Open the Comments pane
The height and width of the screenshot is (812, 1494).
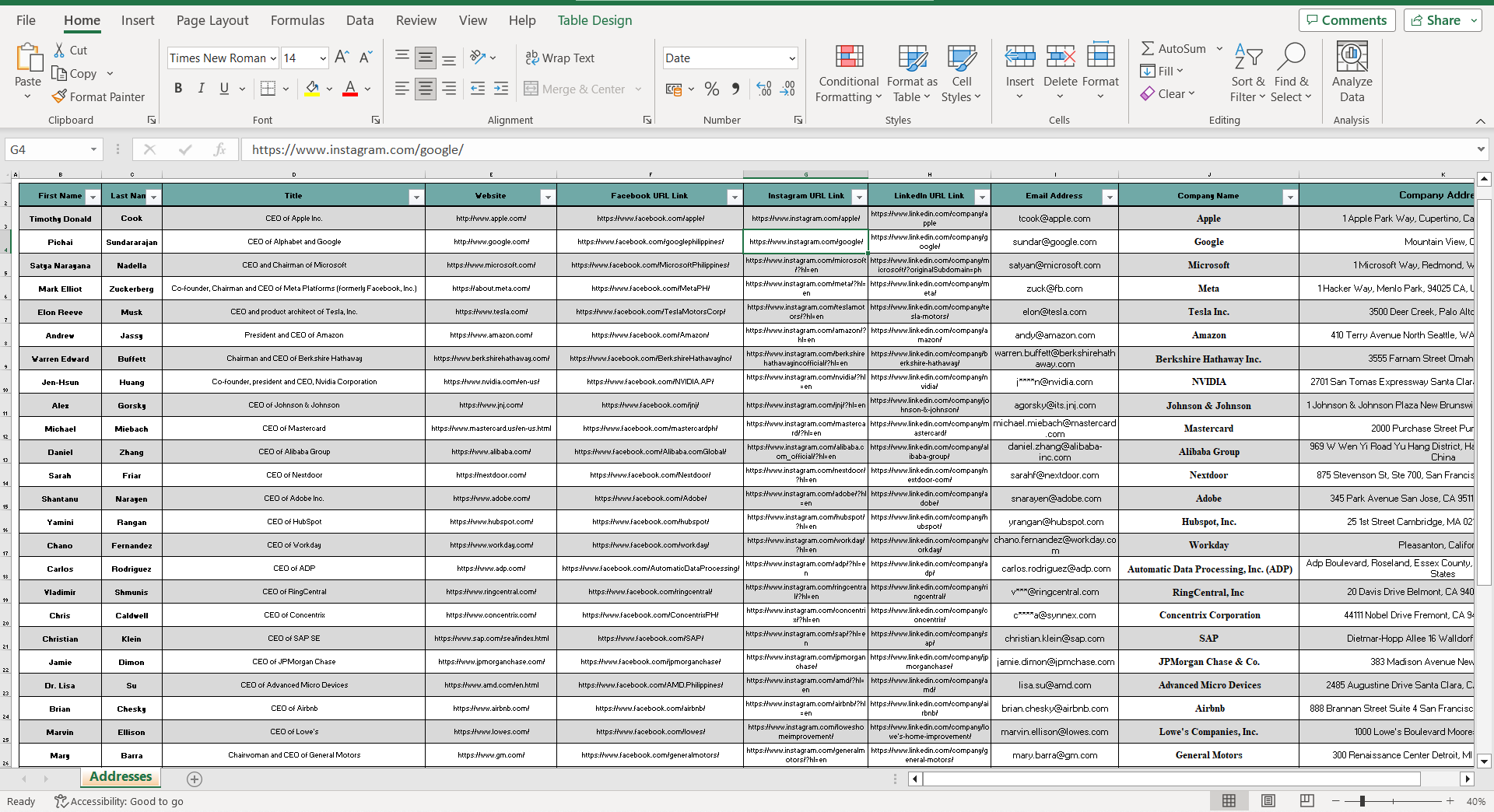tap(1347, 20)
